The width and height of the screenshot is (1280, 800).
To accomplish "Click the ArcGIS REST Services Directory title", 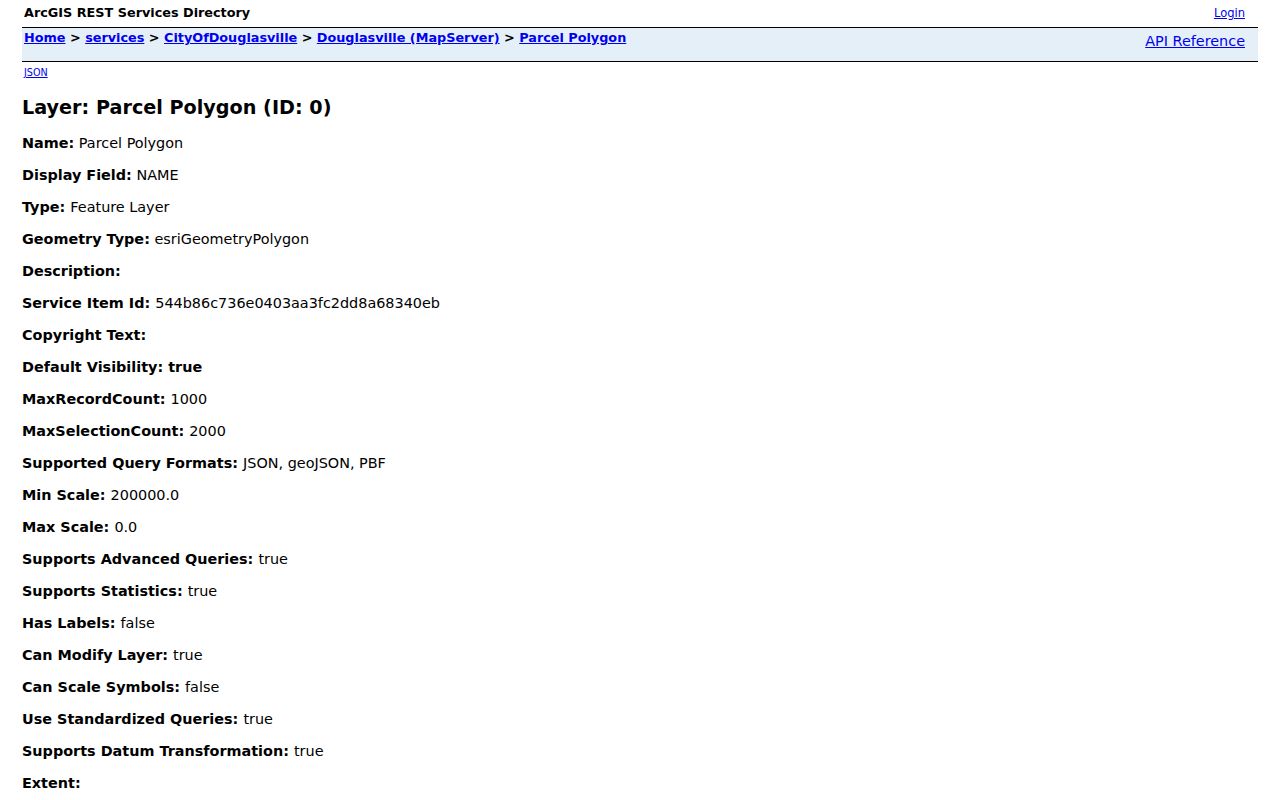I will (137, 13).
